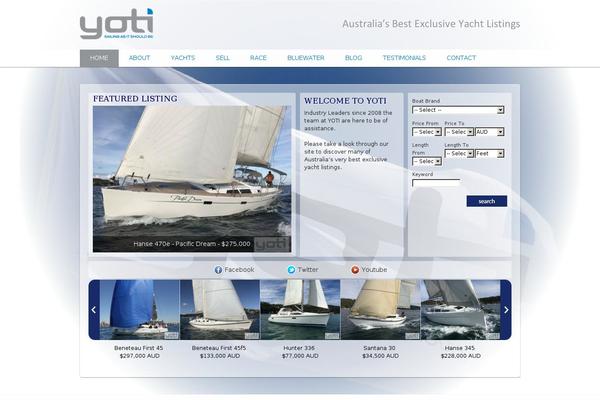
Task: Click Australia's Best Exclusive Yacht Listings tagline
Action: (431, 24)
